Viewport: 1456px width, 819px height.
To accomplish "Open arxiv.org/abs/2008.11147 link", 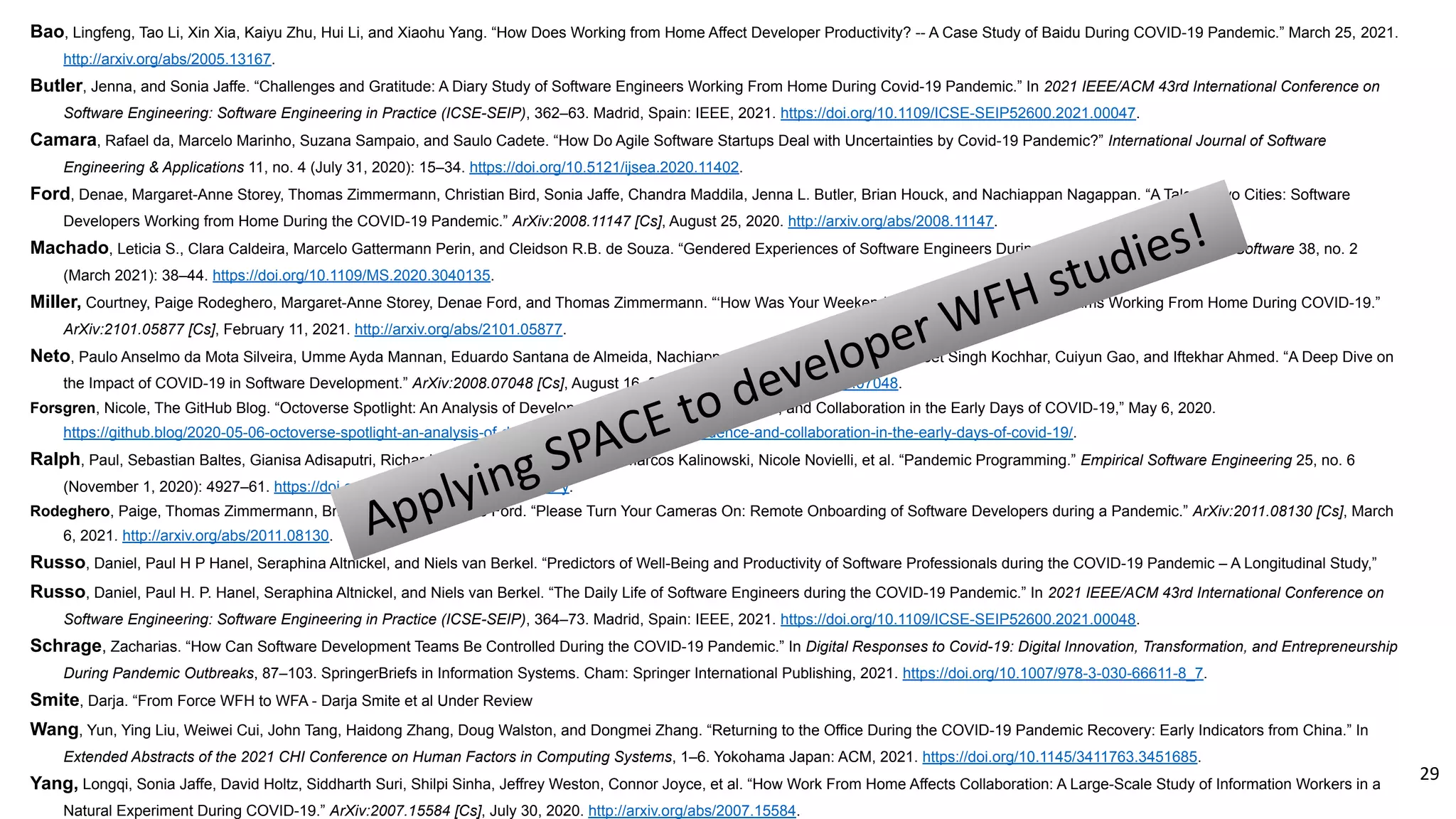I will tap(891, 221).
